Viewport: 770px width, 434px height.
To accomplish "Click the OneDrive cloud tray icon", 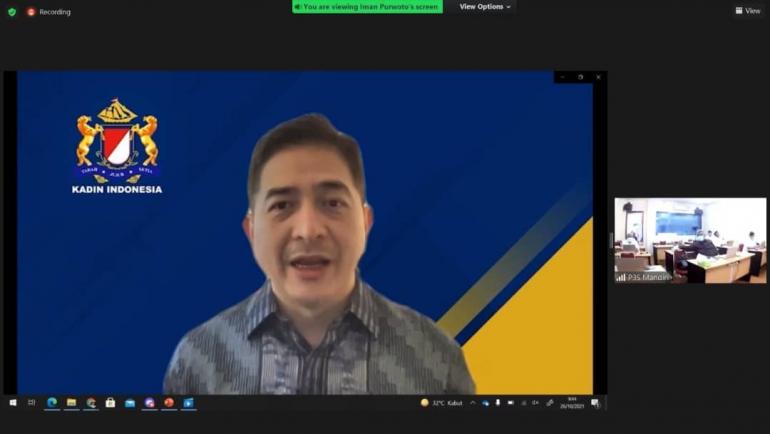I will (486, 403).
